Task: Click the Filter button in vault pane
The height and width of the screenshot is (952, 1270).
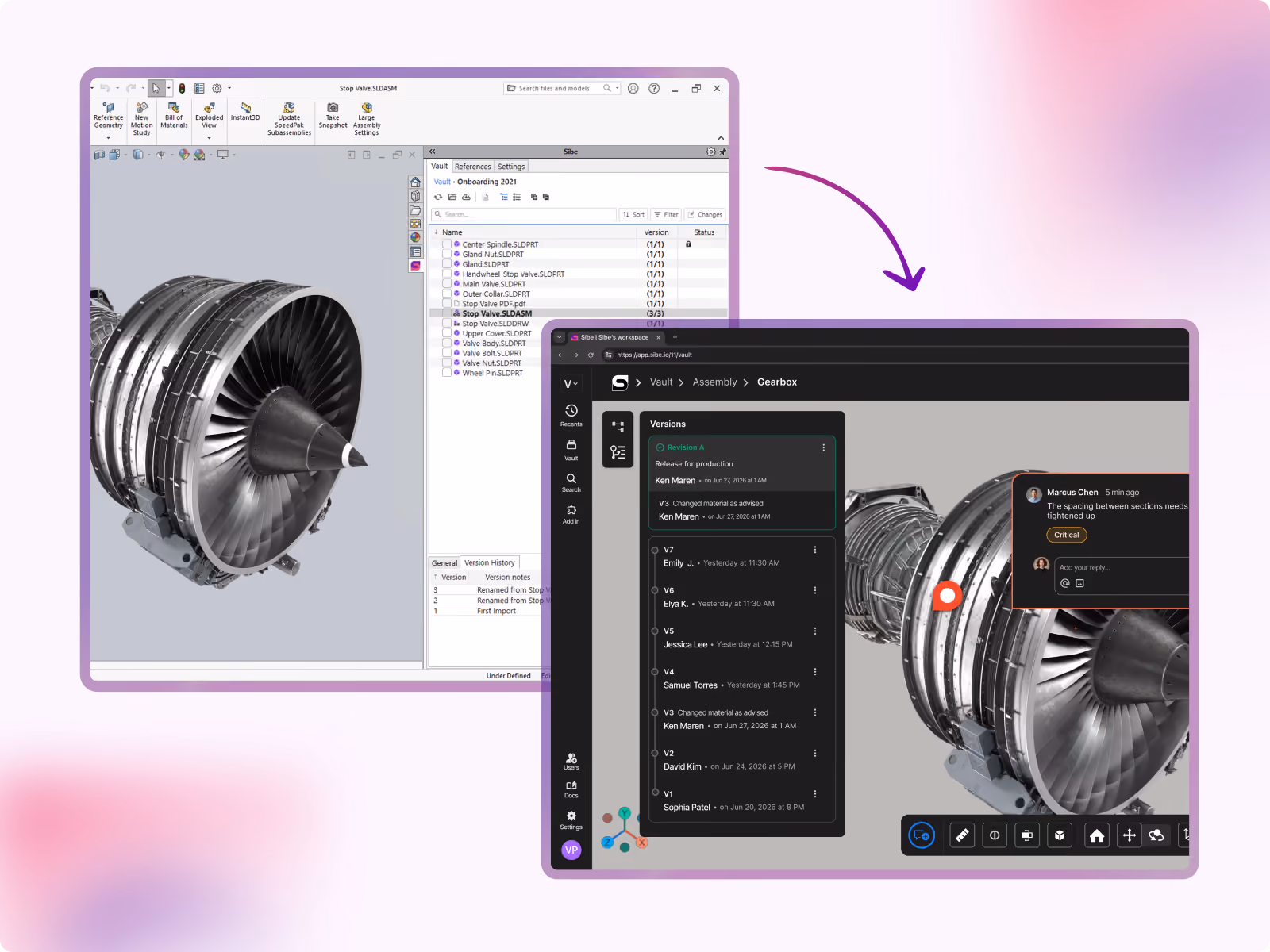Action: pyautogui.click(x=667, y=214)
